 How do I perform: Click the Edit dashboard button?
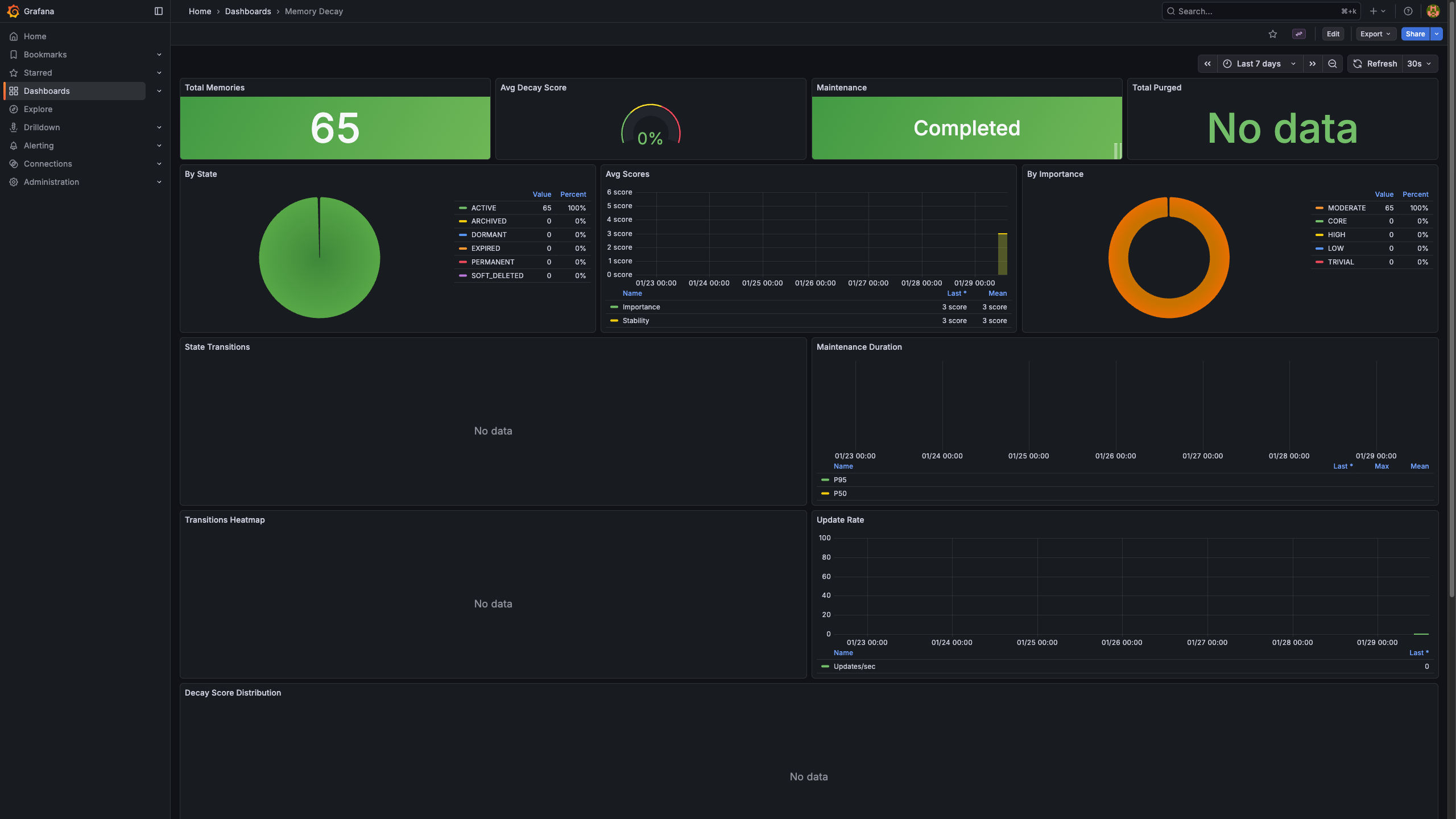point(1333,34)
